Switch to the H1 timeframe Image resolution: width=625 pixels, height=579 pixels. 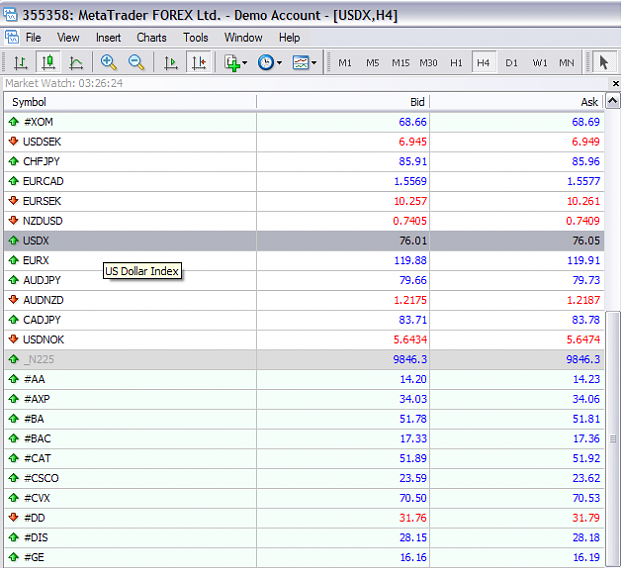click(456, 63)
